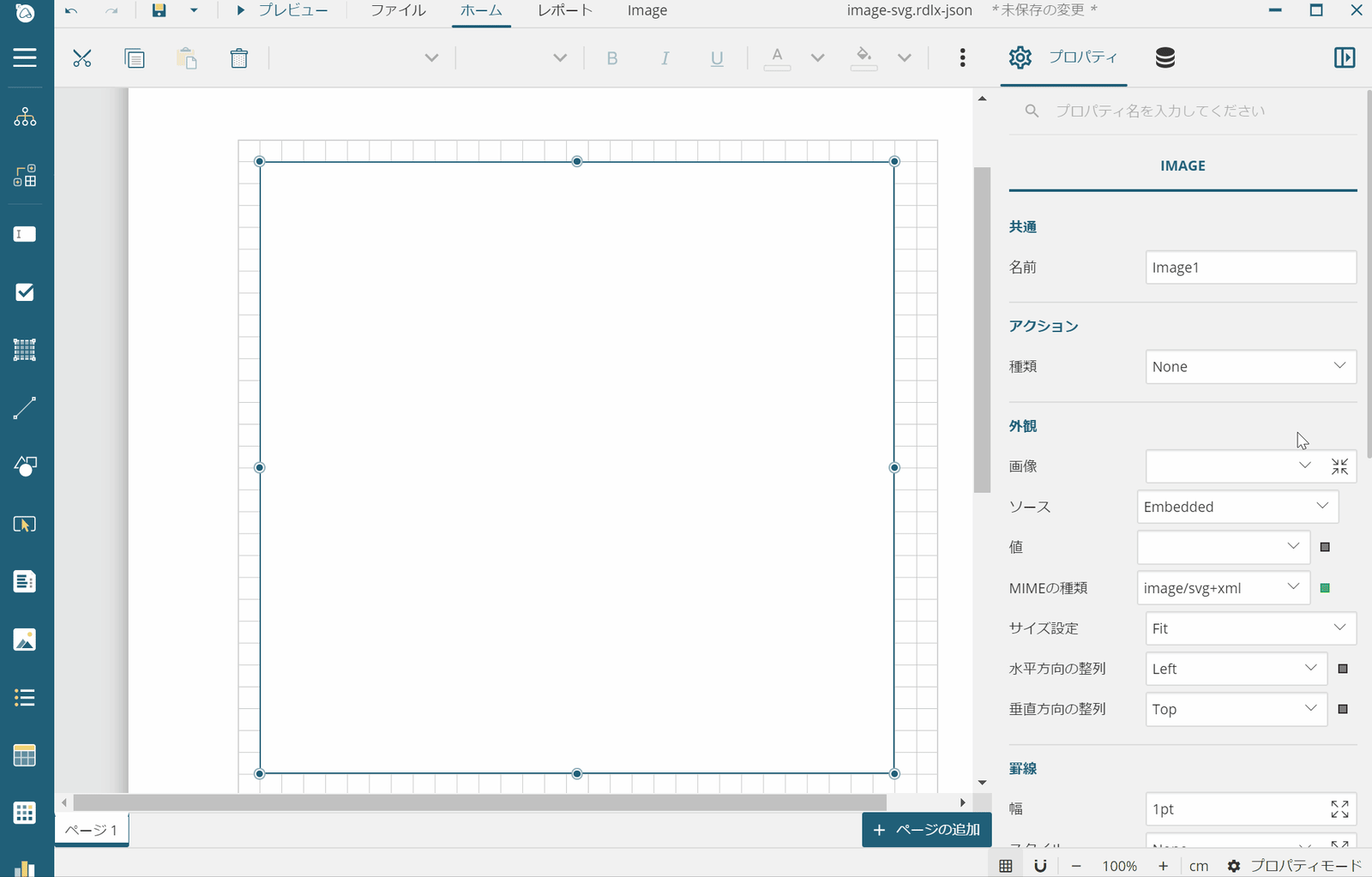1372x877 pixels.
Task: Toggle snap magnet in status bar
Action: click(x=1040, y=866)
